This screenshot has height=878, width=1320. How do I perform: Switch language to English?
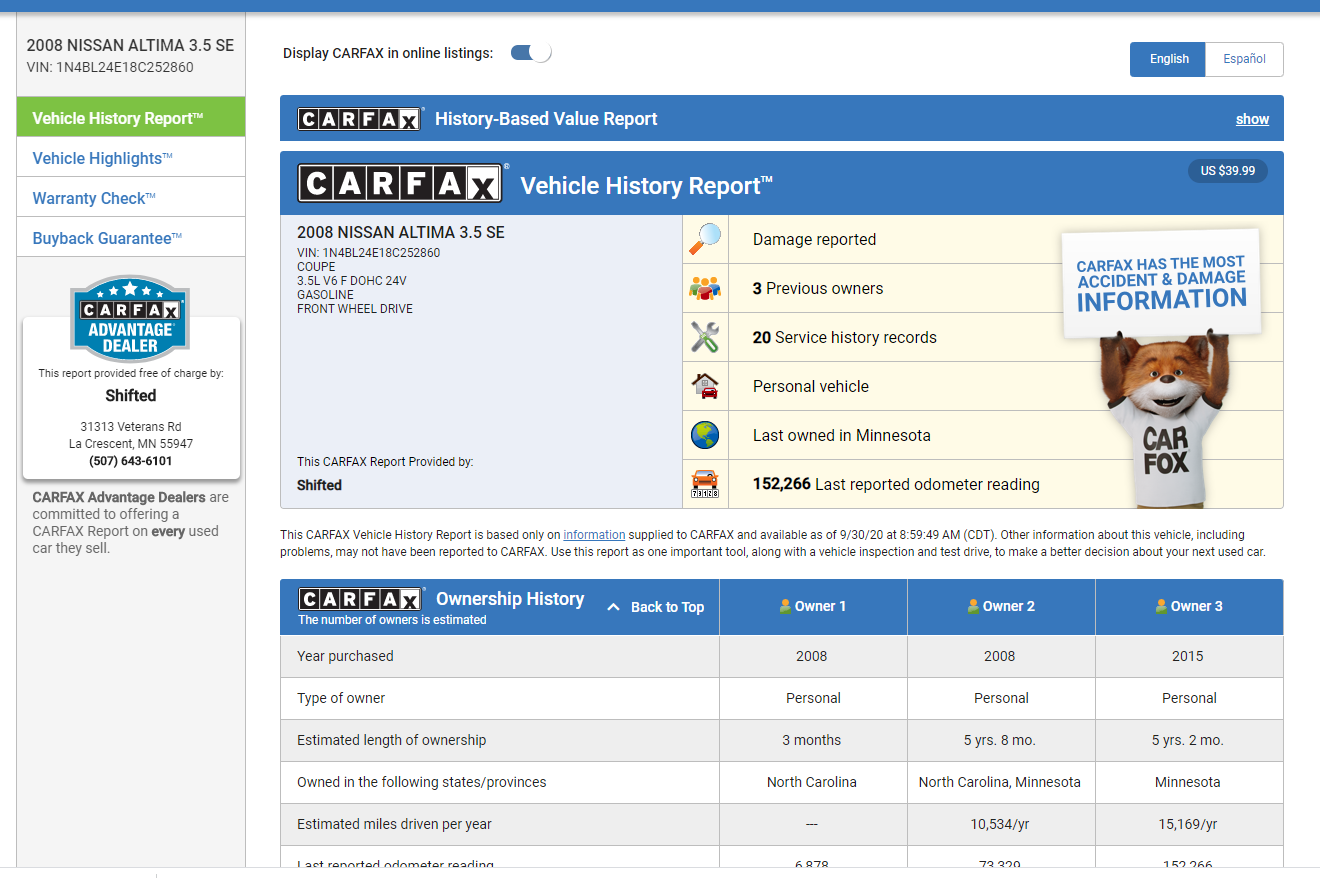1168,59
